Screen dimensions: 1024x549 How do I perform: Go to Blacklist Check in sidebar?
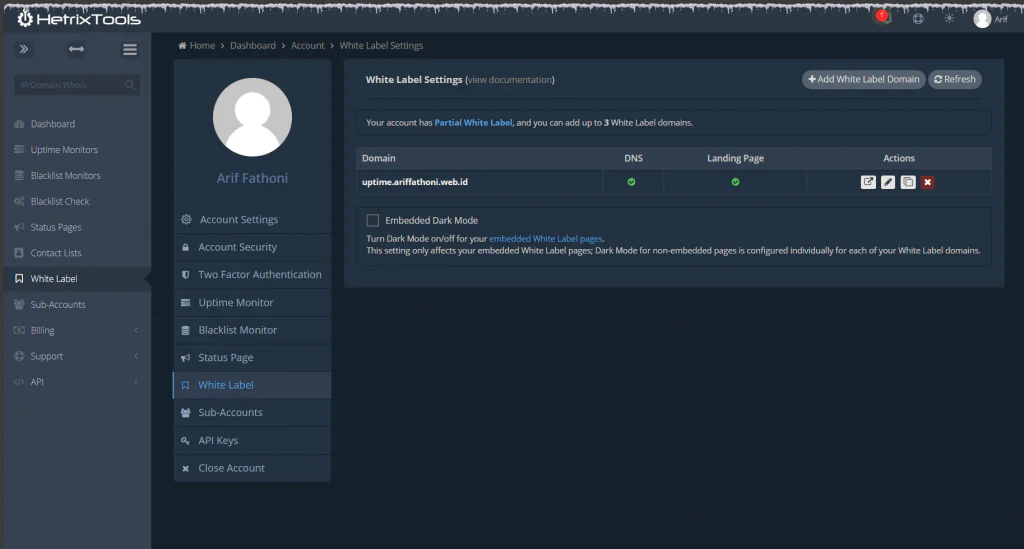[x=59, y=201]
